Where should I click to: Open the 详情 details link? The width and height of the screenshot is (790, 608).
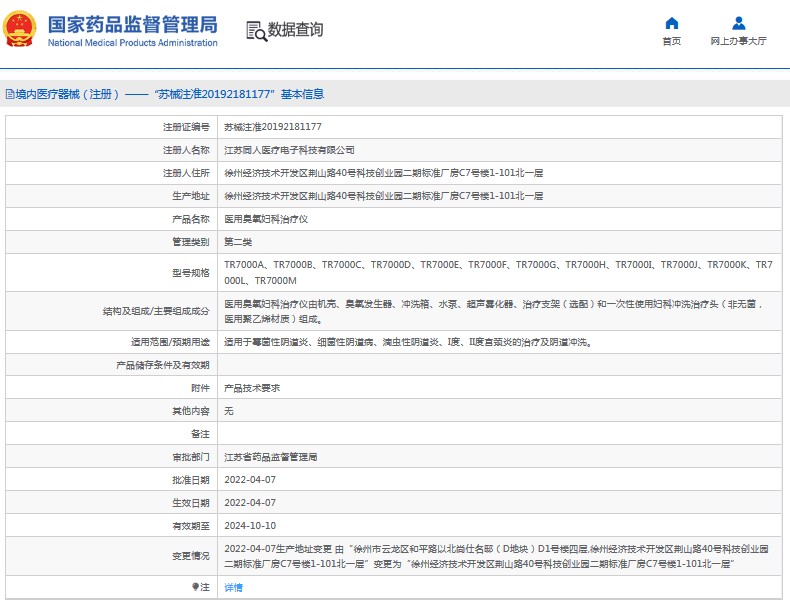[x=233, y=587]
